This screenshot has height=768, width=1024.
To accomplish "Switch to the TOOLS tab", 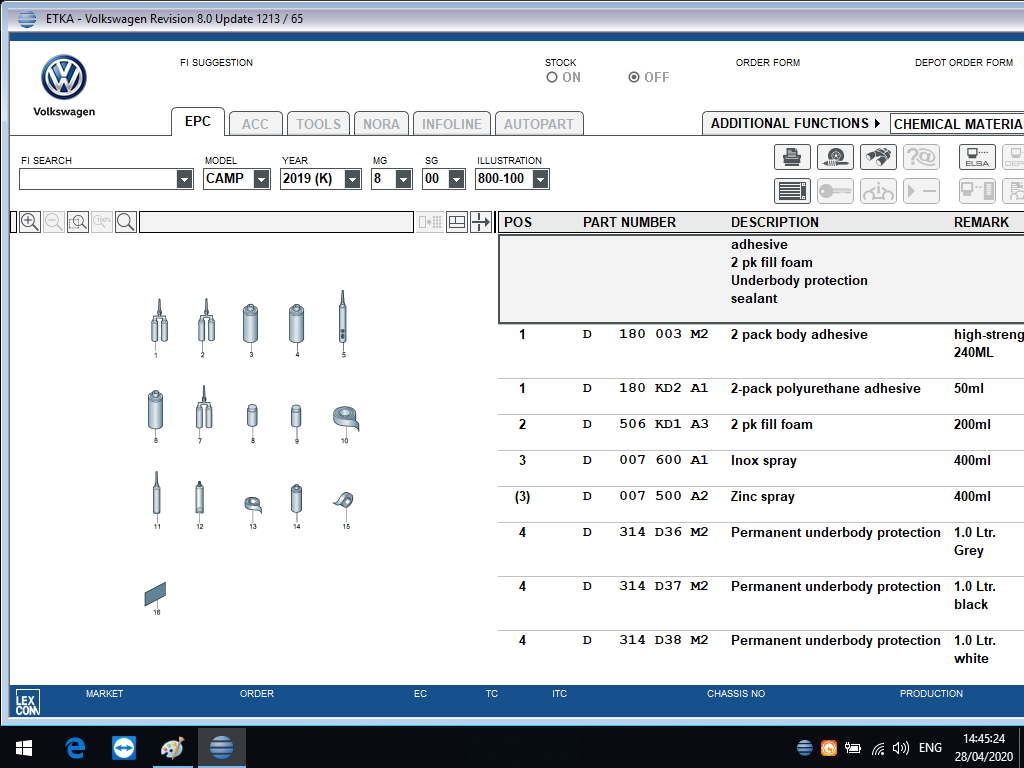I will click(x=318, y=124).
